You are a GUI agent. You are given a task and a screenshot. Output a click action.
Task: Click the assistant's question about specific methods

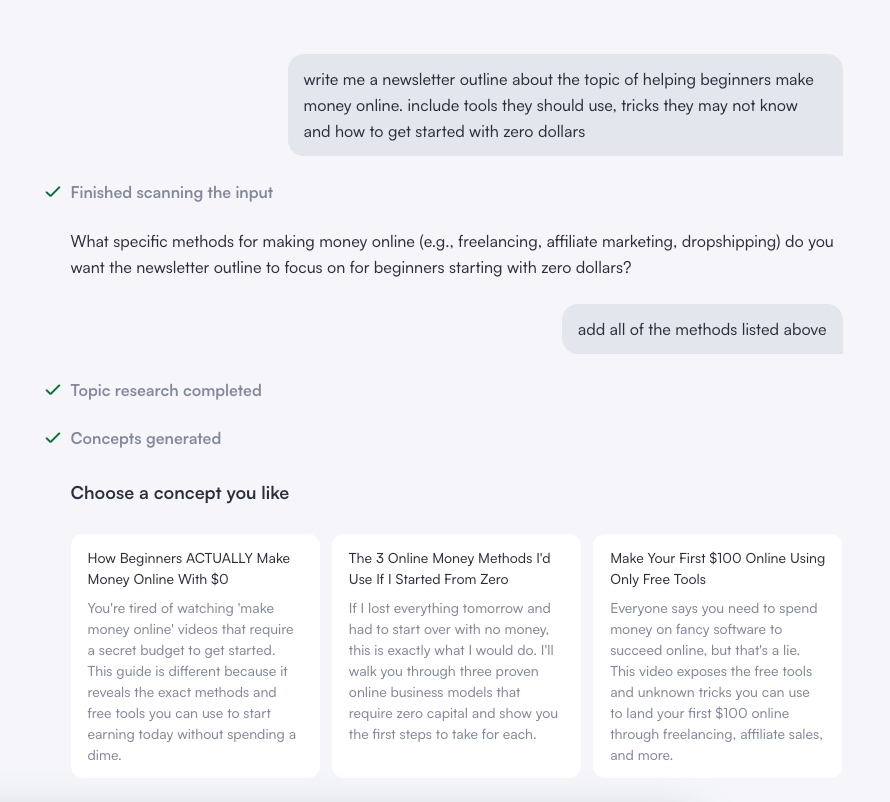point(452,254)
